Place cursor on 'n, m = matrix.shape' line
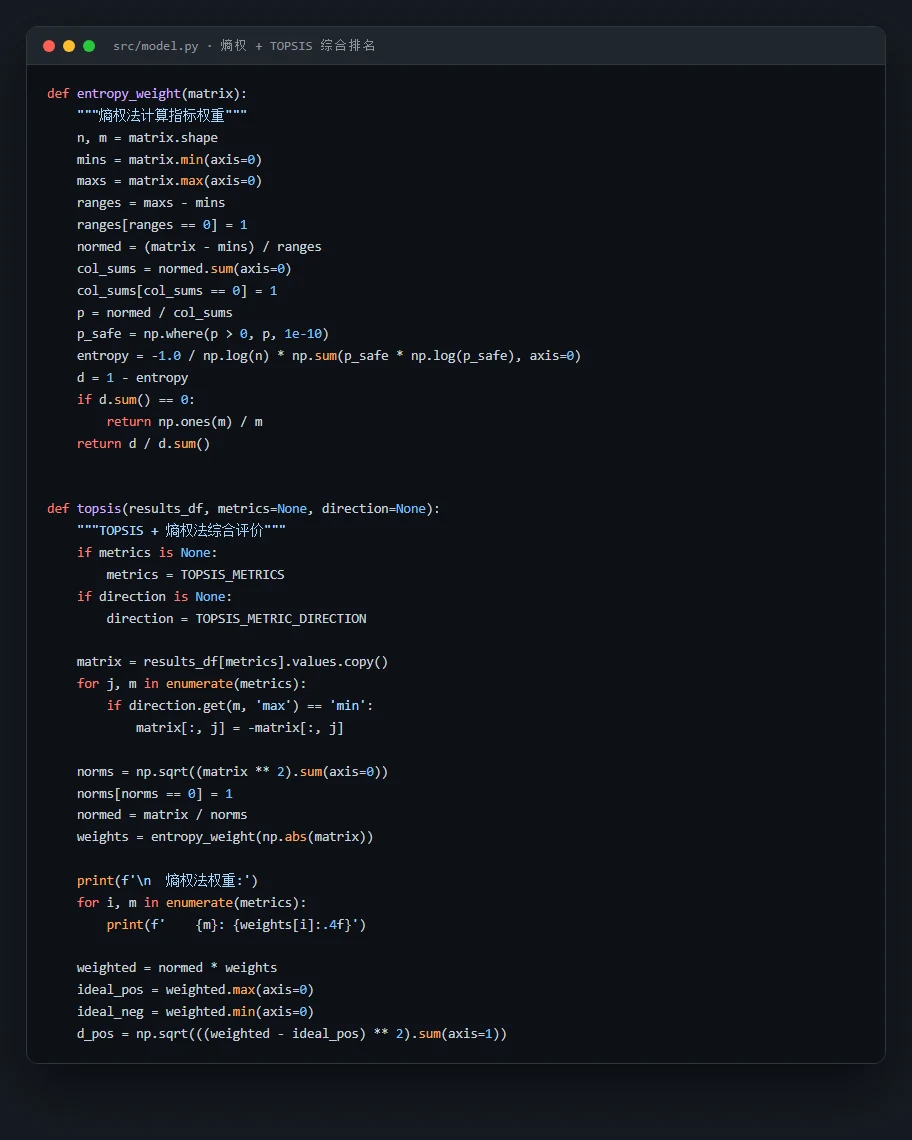This screenshot has width=912, height=1140. pos(147,137)
